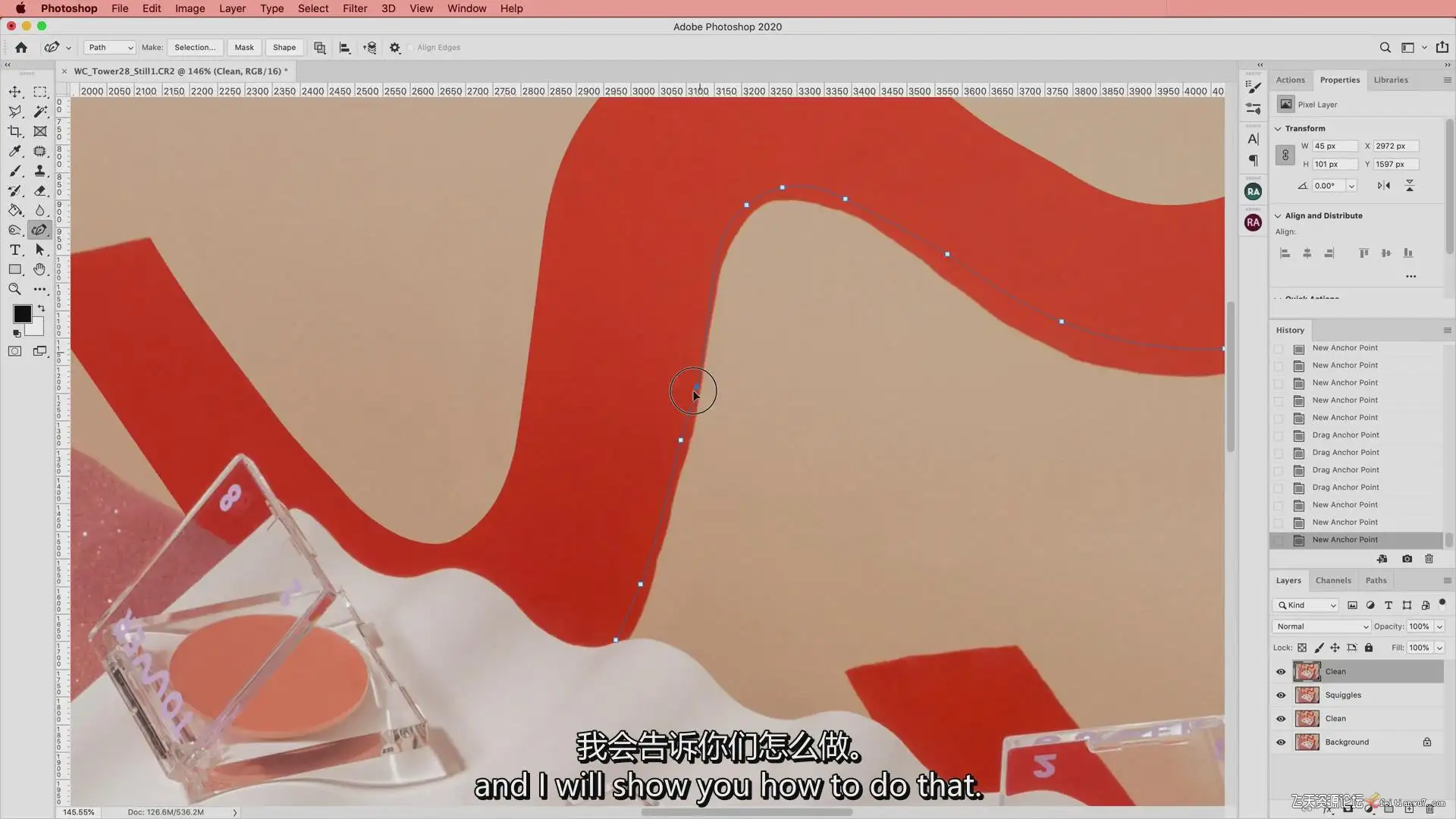
Task: Click the Clone Stamp tool
Action: (x=40, y=171)
